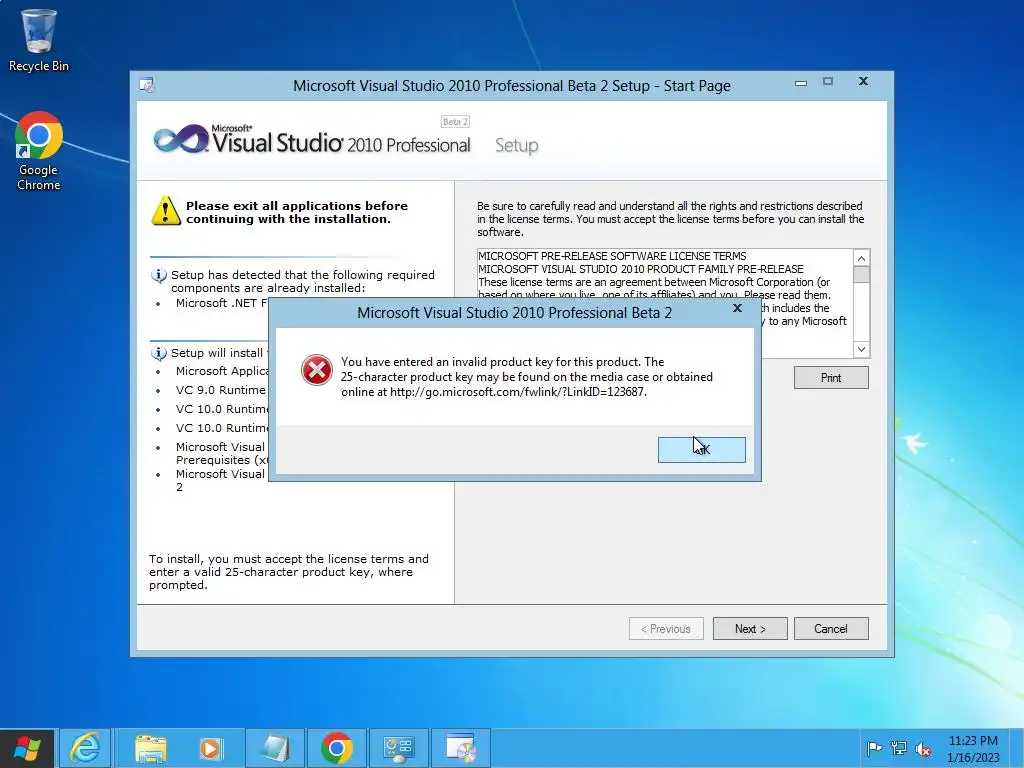The width and height of the screenshot is (1024, 768).
Task: Click the yellow warning icon in Setup
Action: pyautogui.click(x=166, y=211)
